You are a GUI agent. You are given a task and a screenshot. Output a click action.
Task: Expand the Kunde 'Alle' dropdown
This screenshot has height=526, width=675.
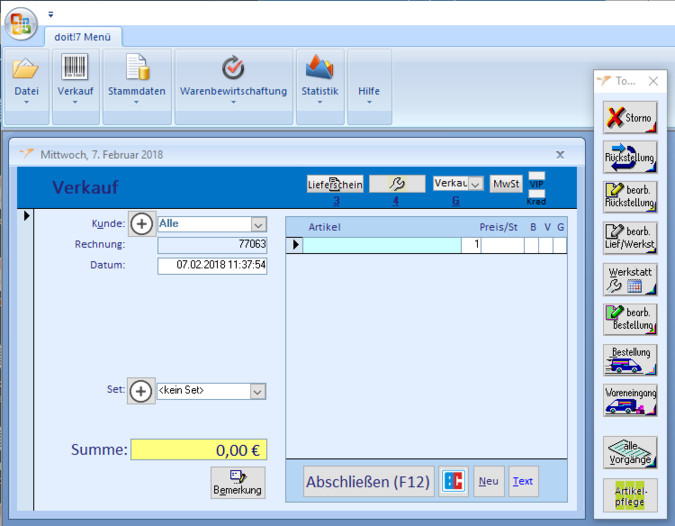pos(258,225)
